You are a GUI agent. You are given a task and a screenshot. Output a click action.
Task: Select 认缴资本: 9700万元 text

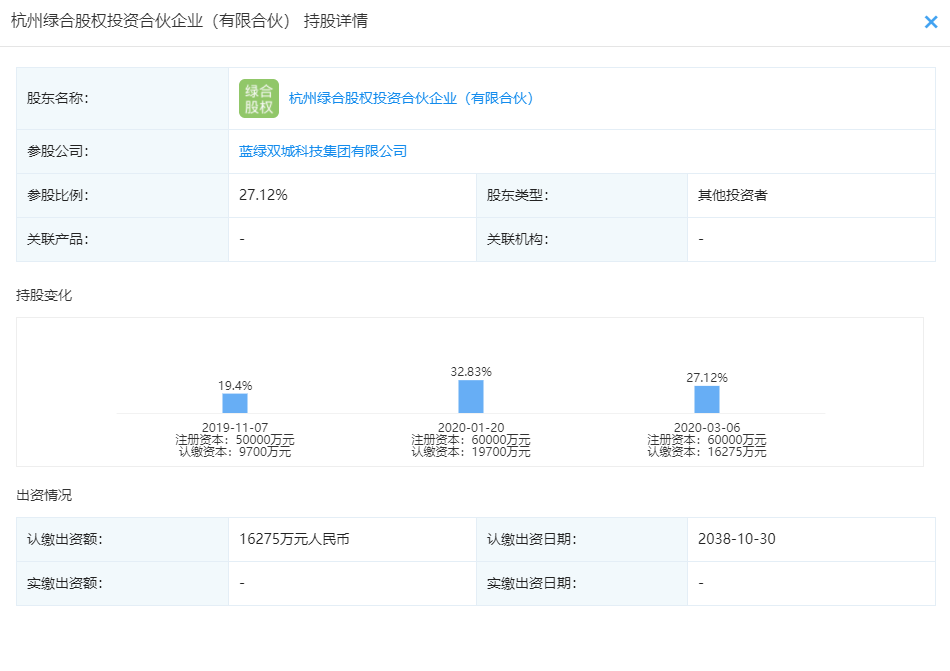point(235,452)
